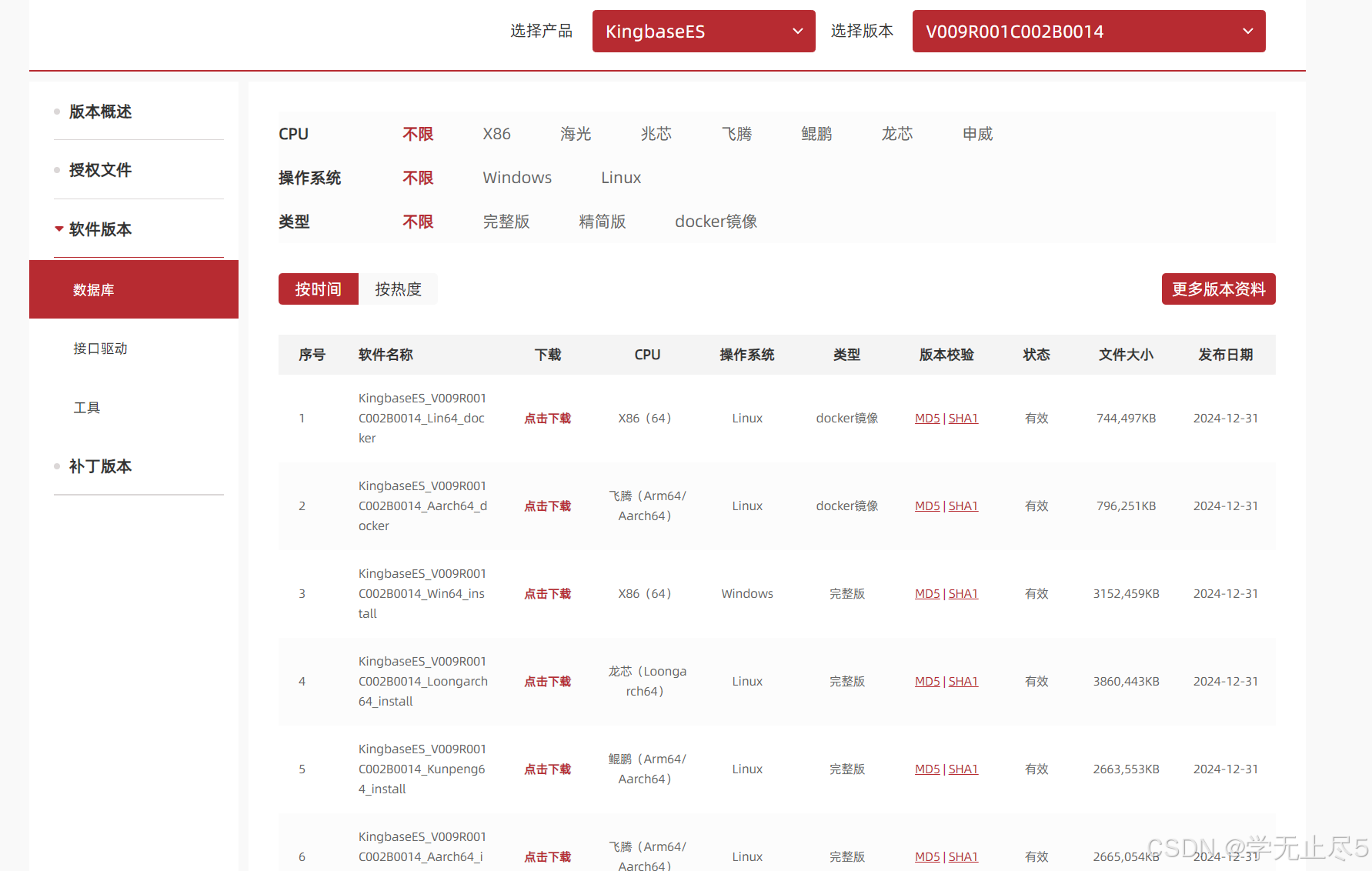Click 点击下载 for Aarch64_docker row
The image size is (1372, 871).
(x=548, y=506)
